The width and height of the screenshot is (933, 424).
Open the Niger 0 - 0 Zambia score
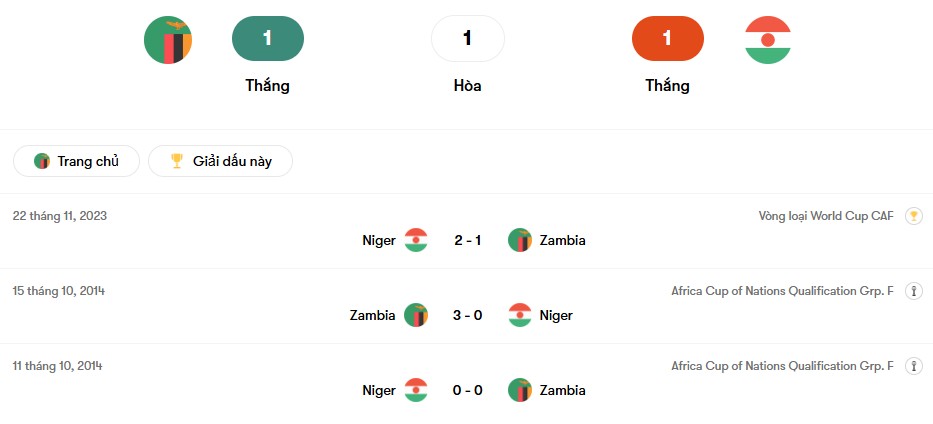(467, 390)
